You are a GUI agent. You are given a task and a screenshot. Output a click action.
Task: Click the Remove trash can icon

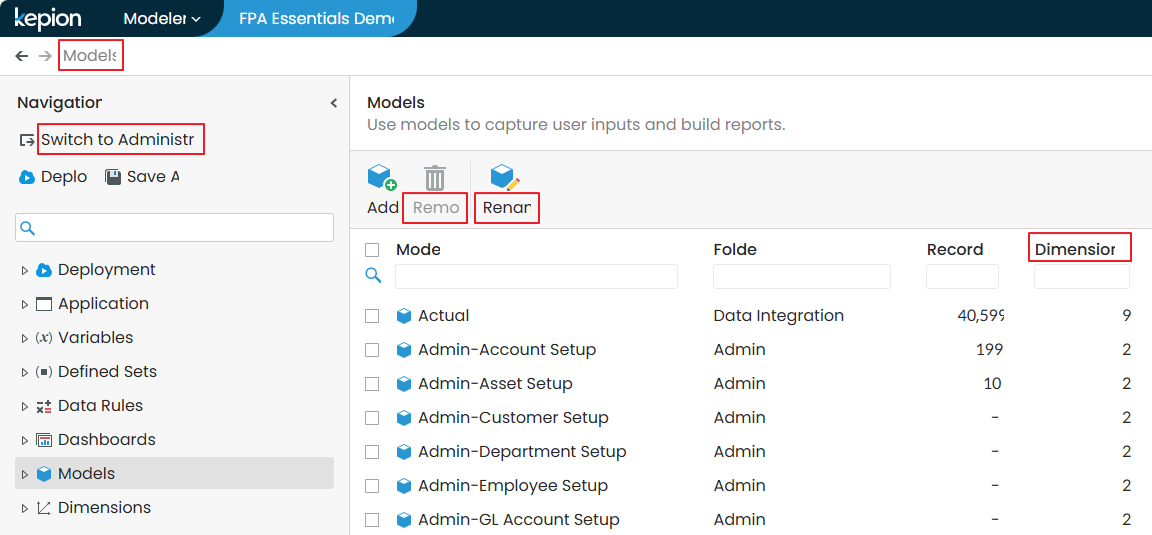(435, 178)
